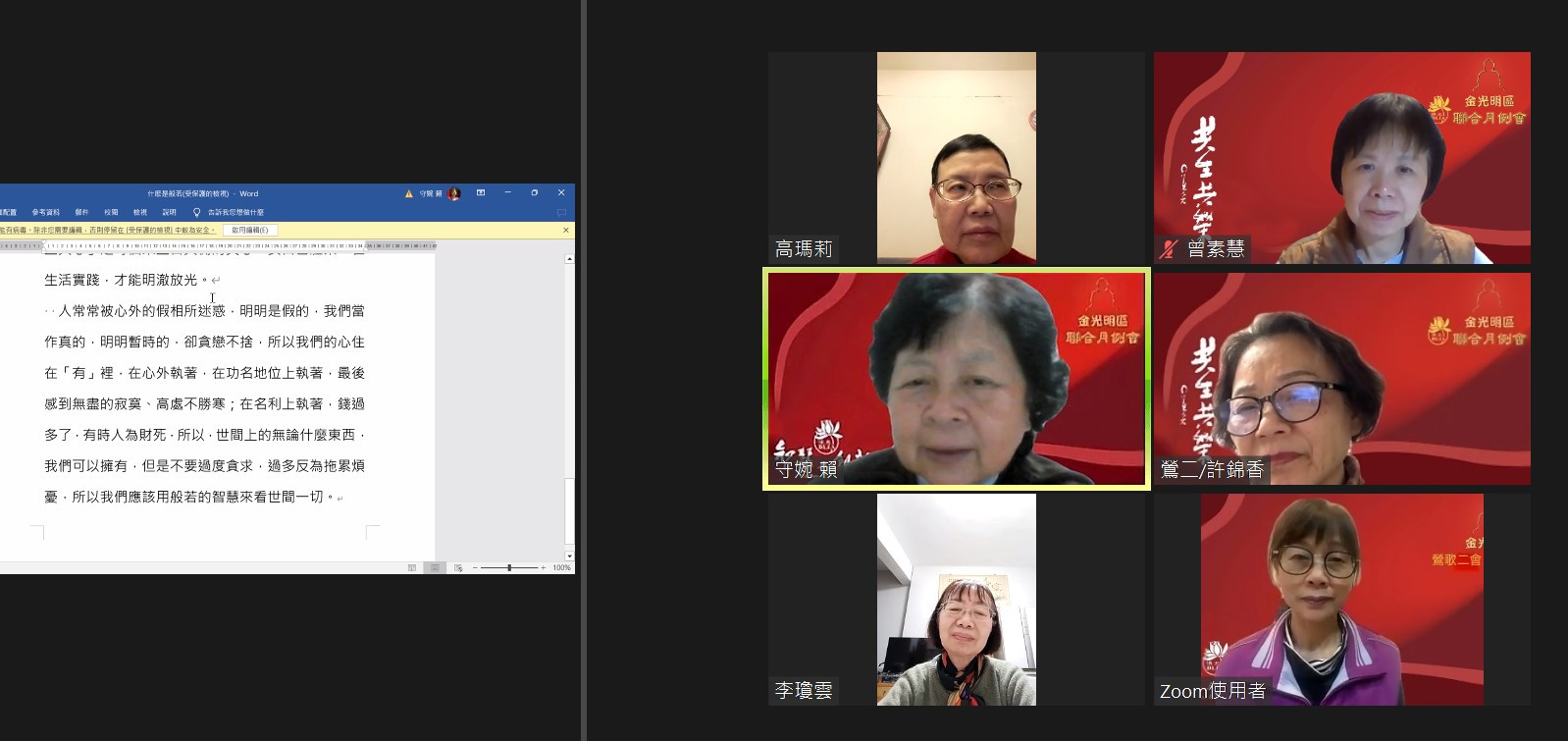The width and height of the screenshot is (1568, 741).
Task: Click the 啟用編輯 Enable Editing button
Action: (249, 230)
